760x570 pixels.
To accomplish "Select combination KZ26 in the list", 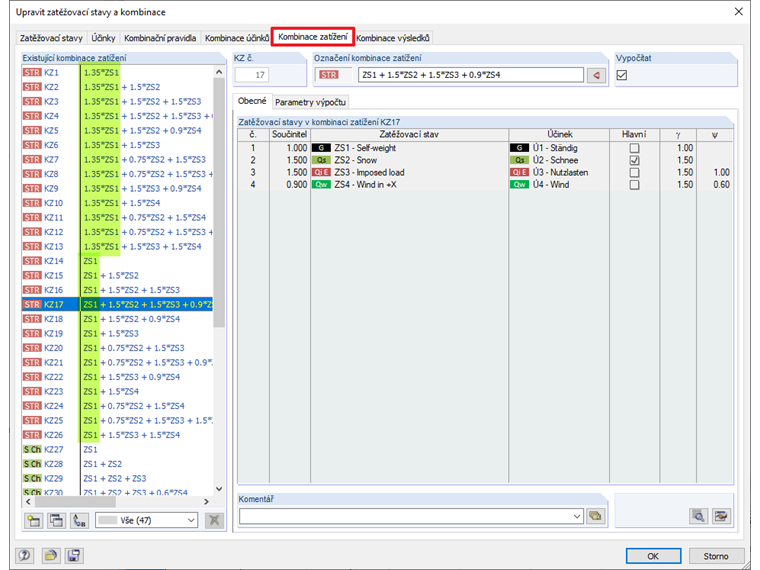I will point(117,435).
